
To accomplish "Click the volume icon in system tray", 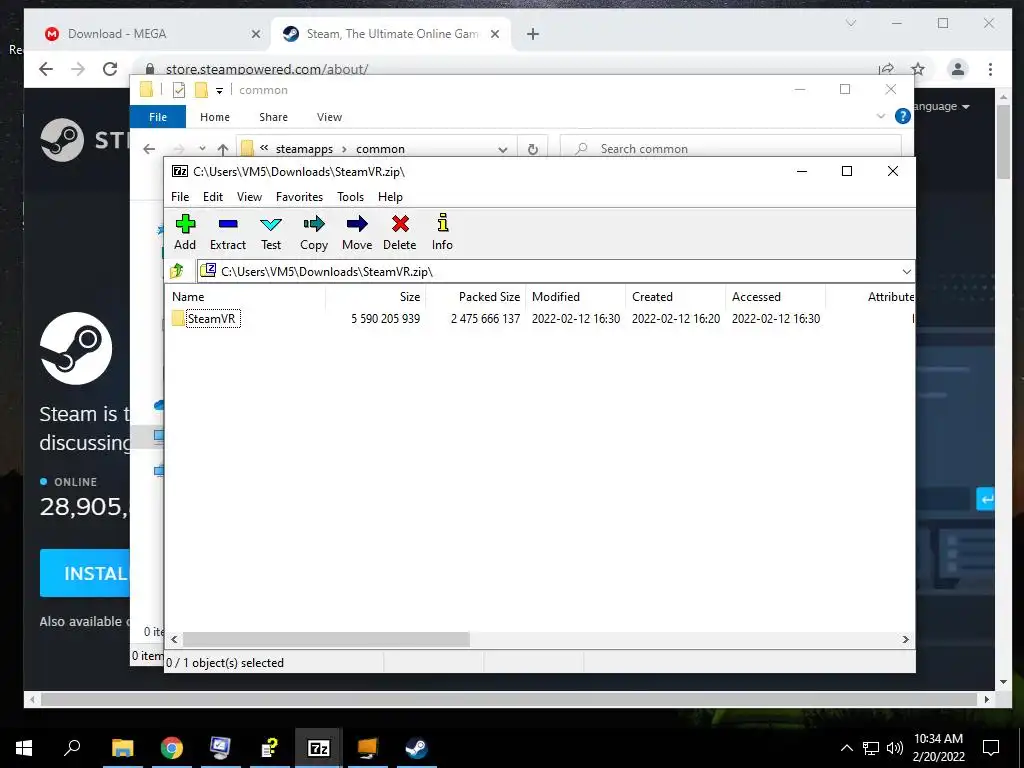I will [895, 748].
